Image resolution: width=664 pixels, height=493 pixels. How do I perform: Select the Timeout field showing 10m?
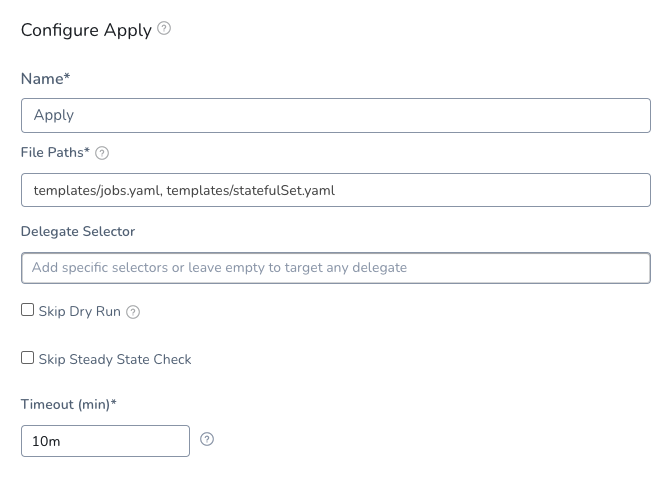tap(105, 441)
